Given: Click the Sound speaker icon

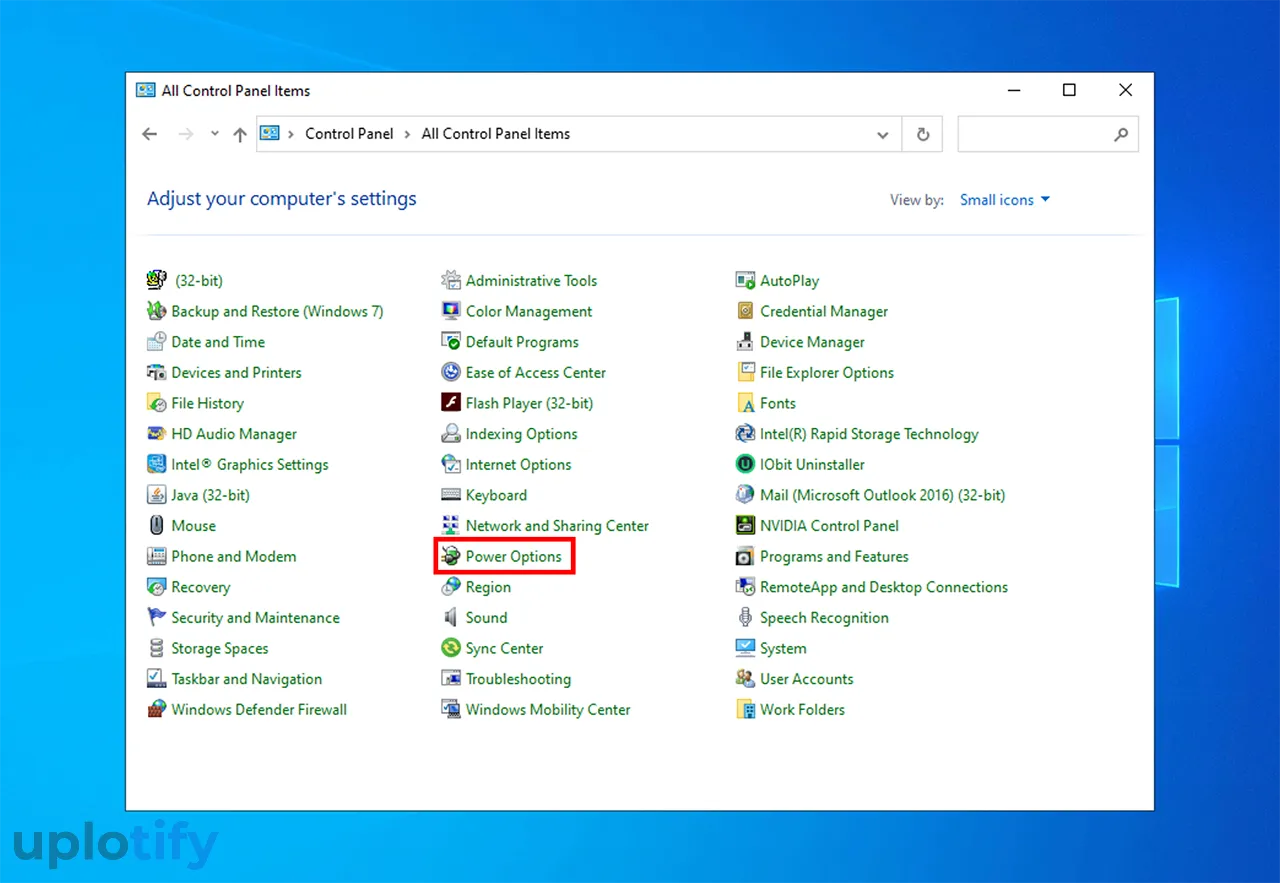Looking at the screenshot, I should [451, 618].
